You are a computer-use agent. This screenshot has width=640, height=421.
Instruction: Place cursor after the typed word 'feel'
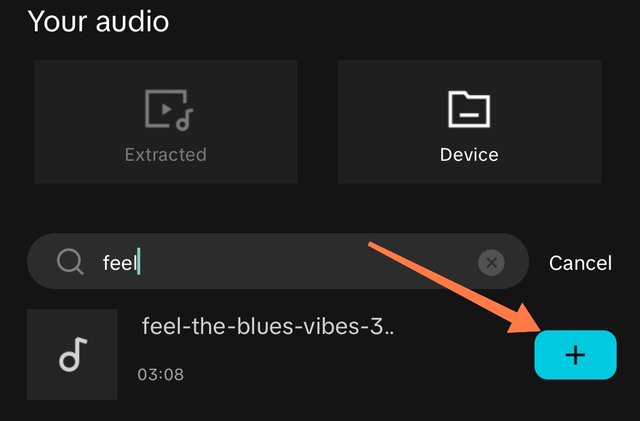(139, 262)
